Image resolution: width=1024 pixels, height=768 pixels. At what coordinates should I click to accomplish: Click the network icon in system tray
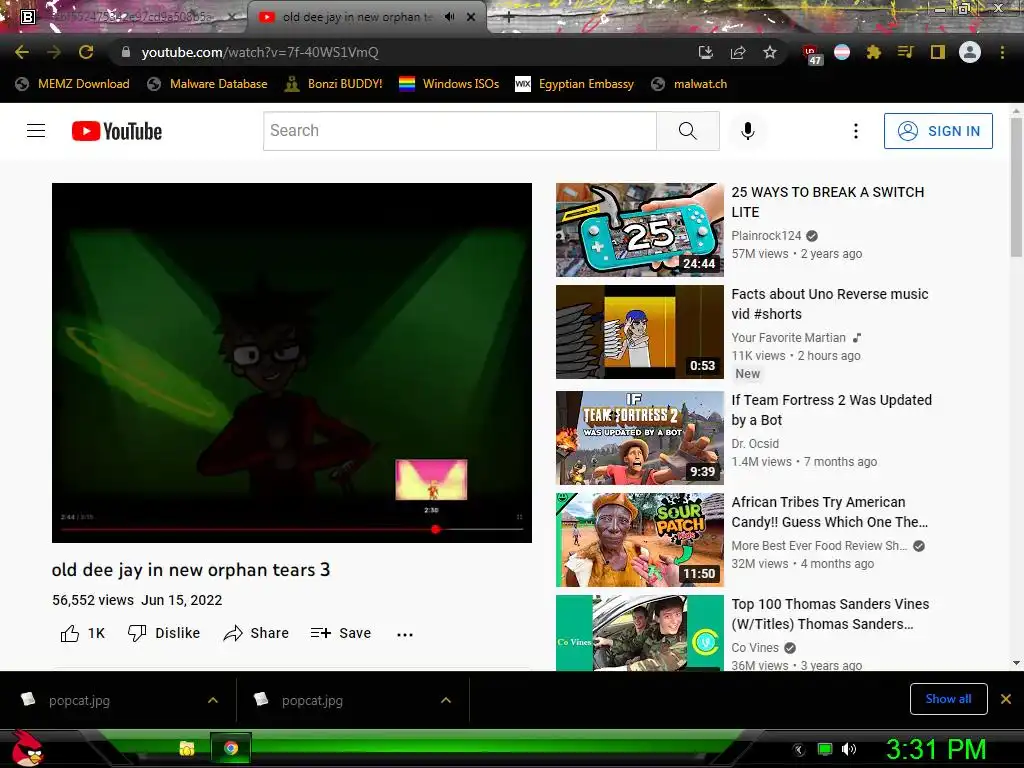pos(825,749)
